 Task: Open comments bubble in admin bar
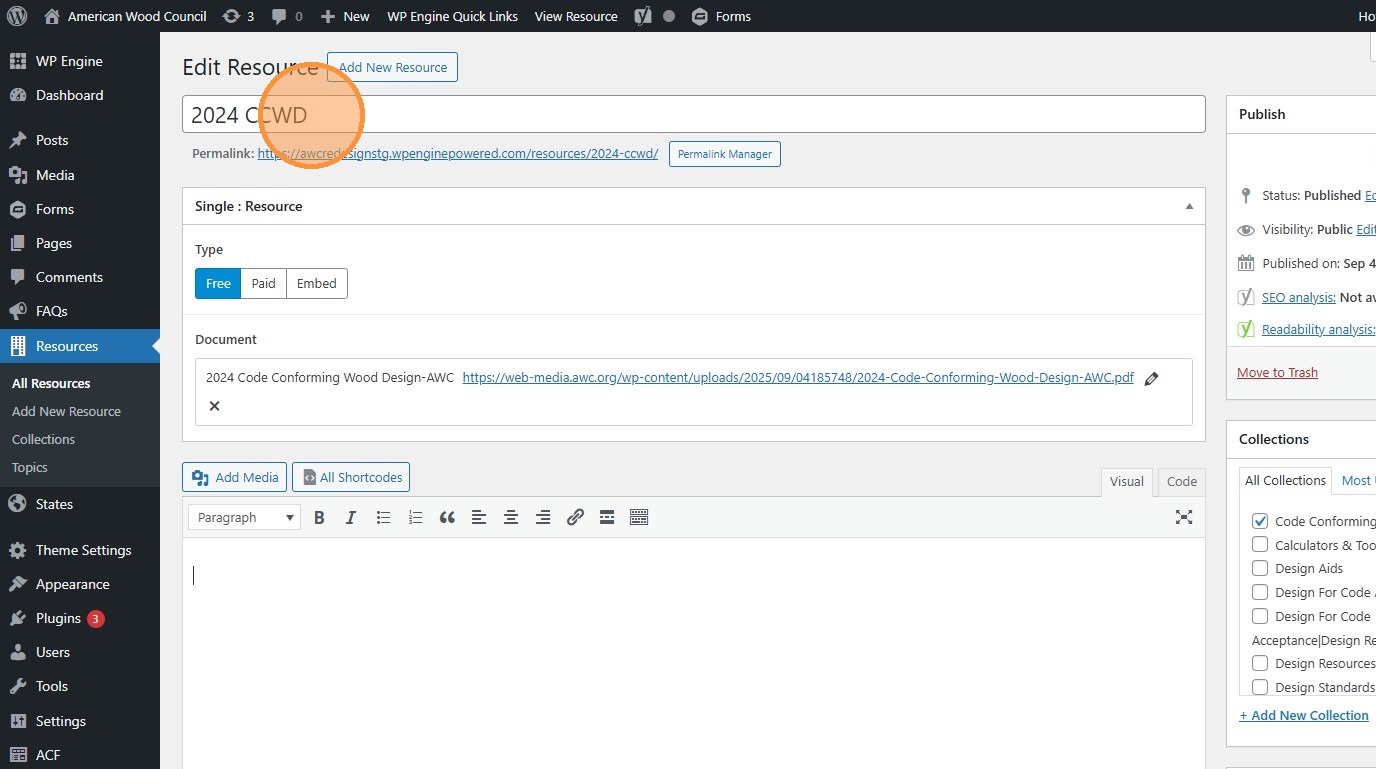tap(287, 16)
